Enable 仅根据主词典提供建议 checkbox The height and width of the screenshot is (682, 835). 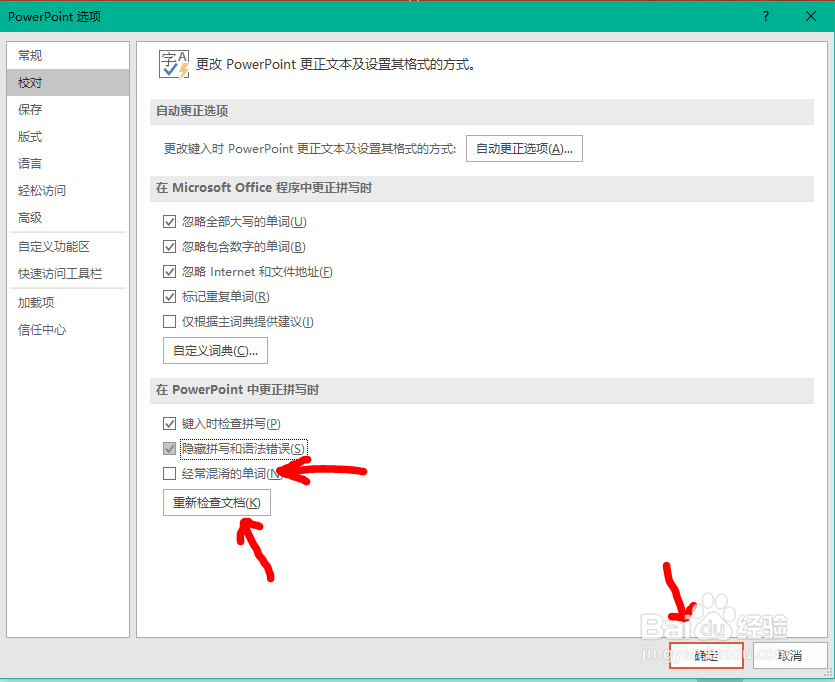169,322
